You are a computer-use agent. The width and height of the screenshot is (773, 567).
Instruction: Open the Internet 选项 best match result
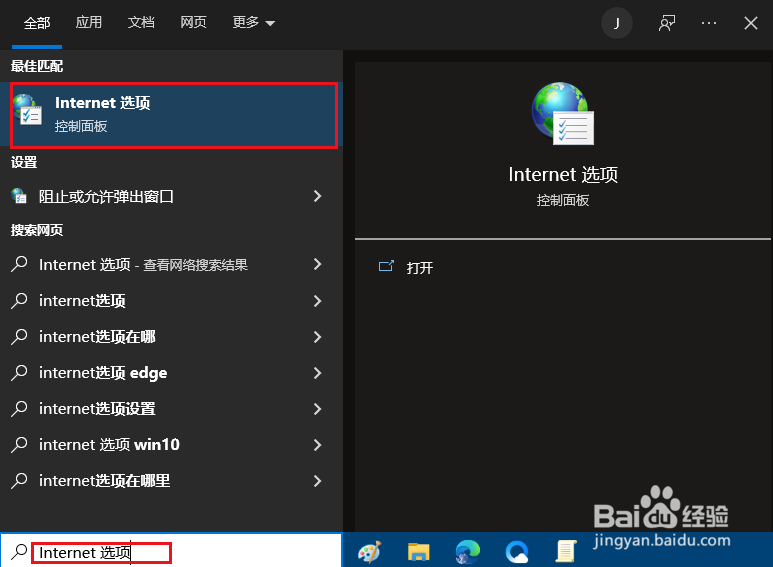pos(174,115)
